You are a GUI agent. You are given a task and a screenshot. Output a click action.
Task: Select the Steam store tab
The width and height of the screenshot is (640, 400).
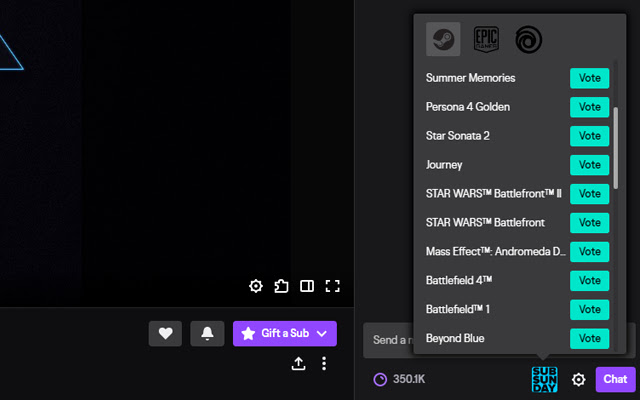443,39
